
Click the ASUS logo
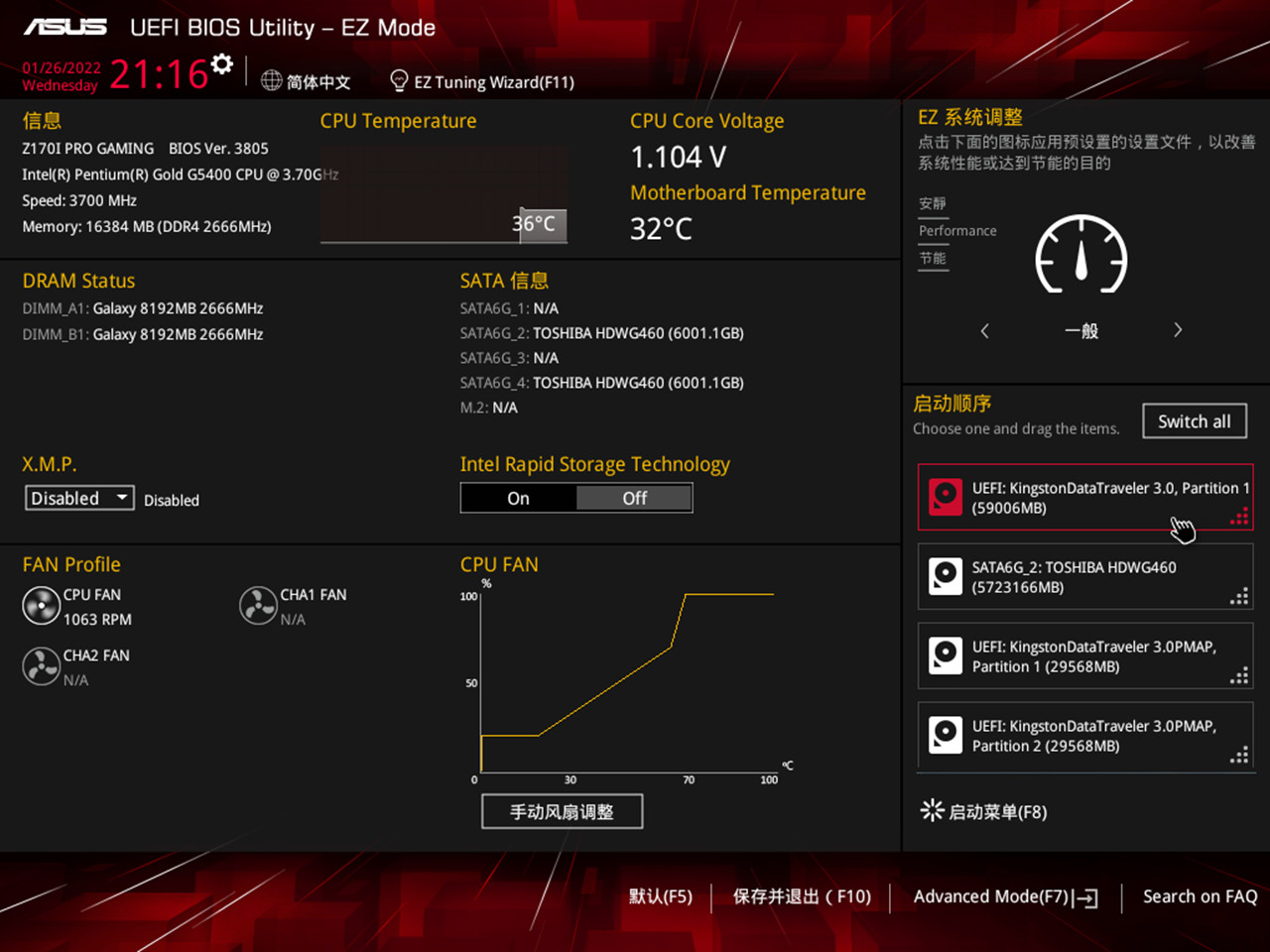[64, 27]
